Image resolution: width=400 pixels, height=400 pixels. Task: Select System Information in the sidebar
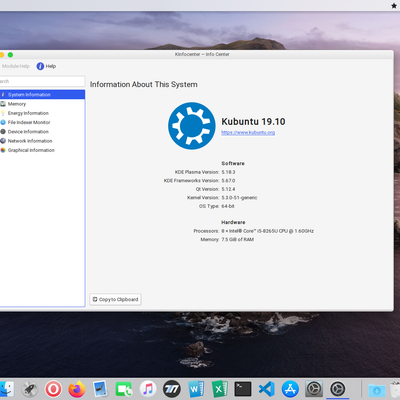coord(42,95)
